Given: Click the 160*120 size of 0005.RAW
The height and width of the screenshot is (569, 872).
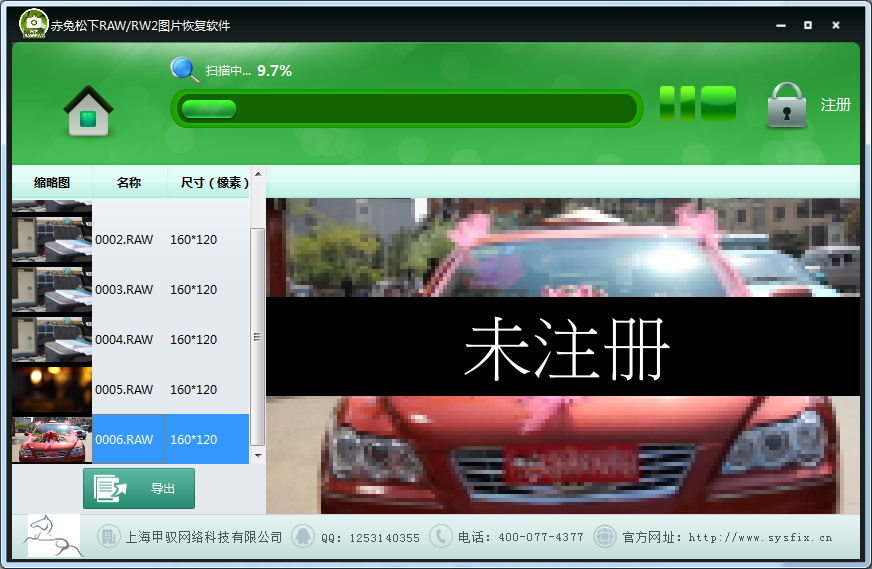Looking at the screenshot, I should coord(194,389).
